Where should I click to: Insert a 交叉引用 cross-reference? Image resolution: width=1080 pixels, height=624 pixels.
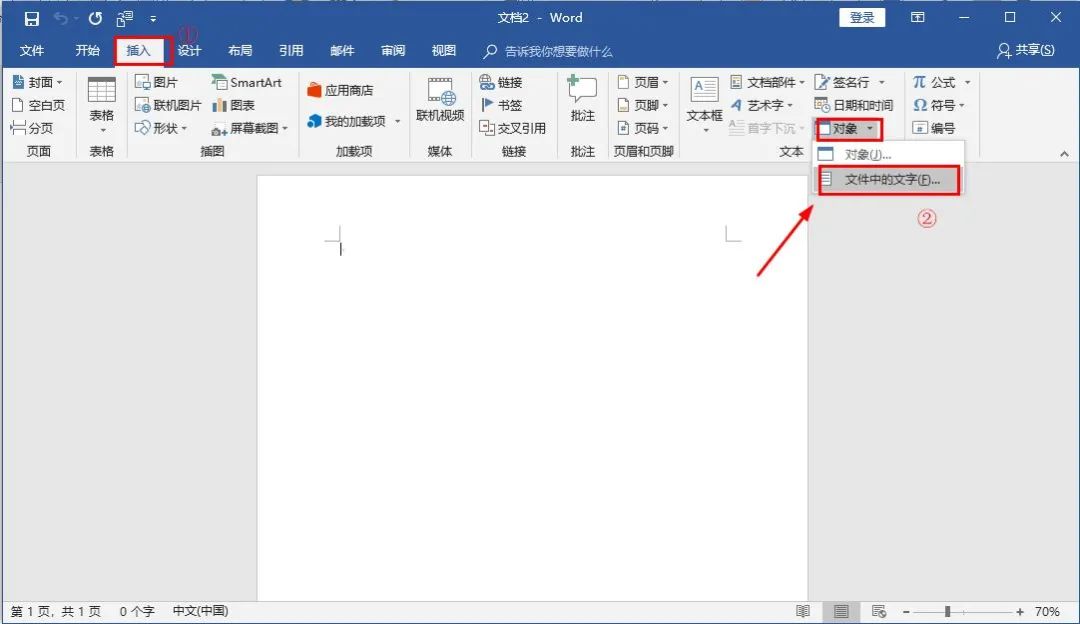pyautogui.click(x=512, y=128)
